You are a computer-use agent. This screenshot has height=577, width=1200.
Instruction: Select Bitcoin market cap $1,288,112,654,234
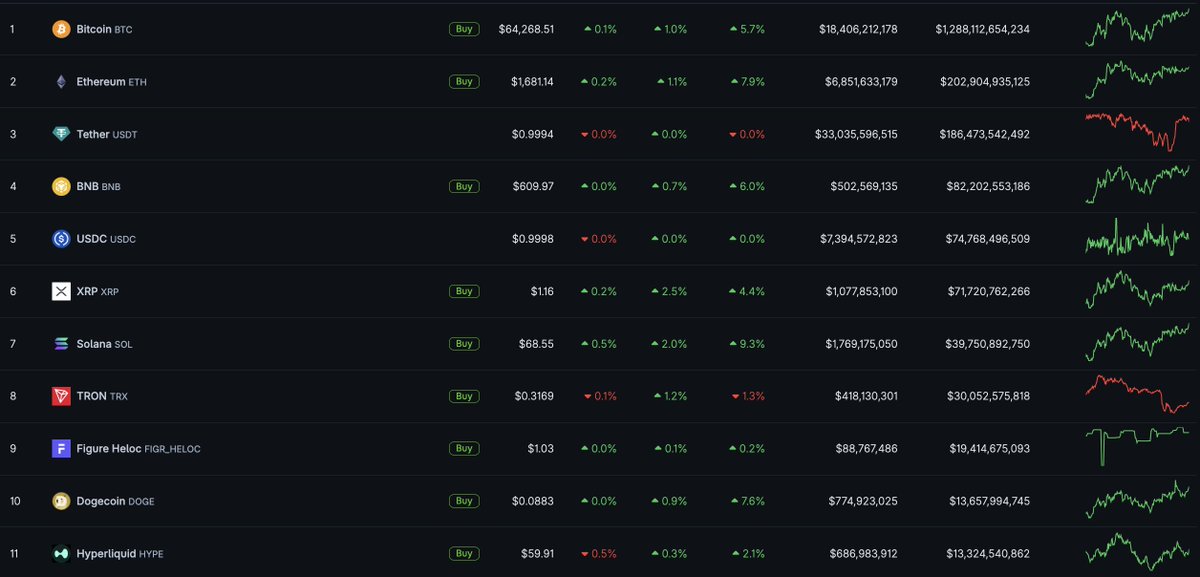point(983,30)
